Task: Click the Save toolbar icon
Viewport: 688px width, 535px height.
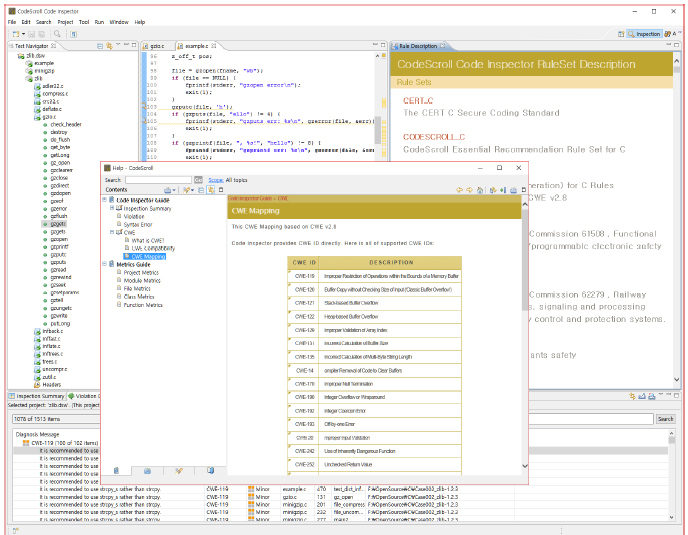Action: 32,34
